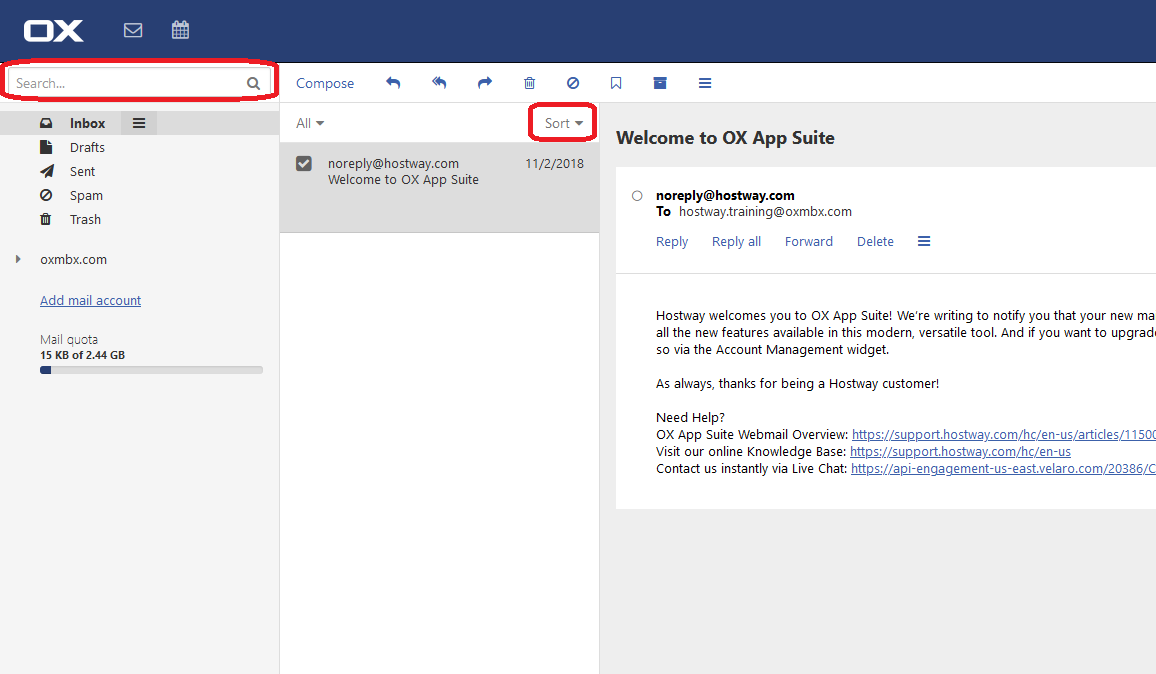Image resolution: width=1156 pixels, height=674 pixels.
Task: Click sender noreply@hostway.com in message header
Action: (725, 195)
